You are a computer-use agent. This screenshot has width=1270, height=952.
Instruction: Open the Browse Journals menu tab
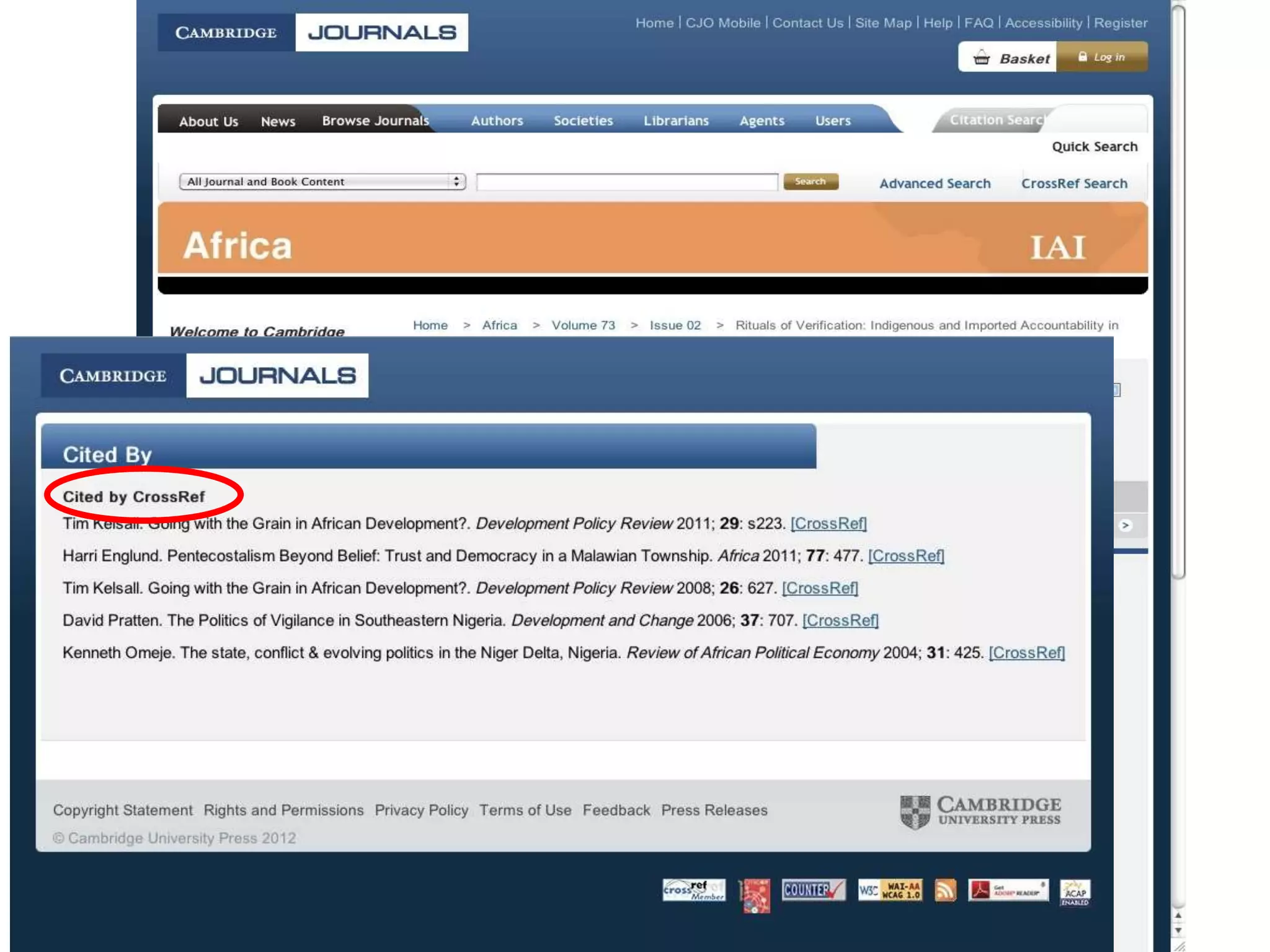coord(375,120)
